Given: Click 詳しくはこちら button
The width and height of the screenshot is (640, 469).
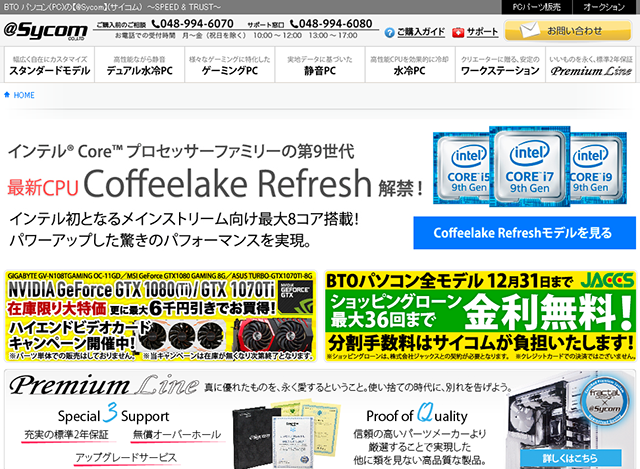Looking at the screenshot, I should [570, 458].
